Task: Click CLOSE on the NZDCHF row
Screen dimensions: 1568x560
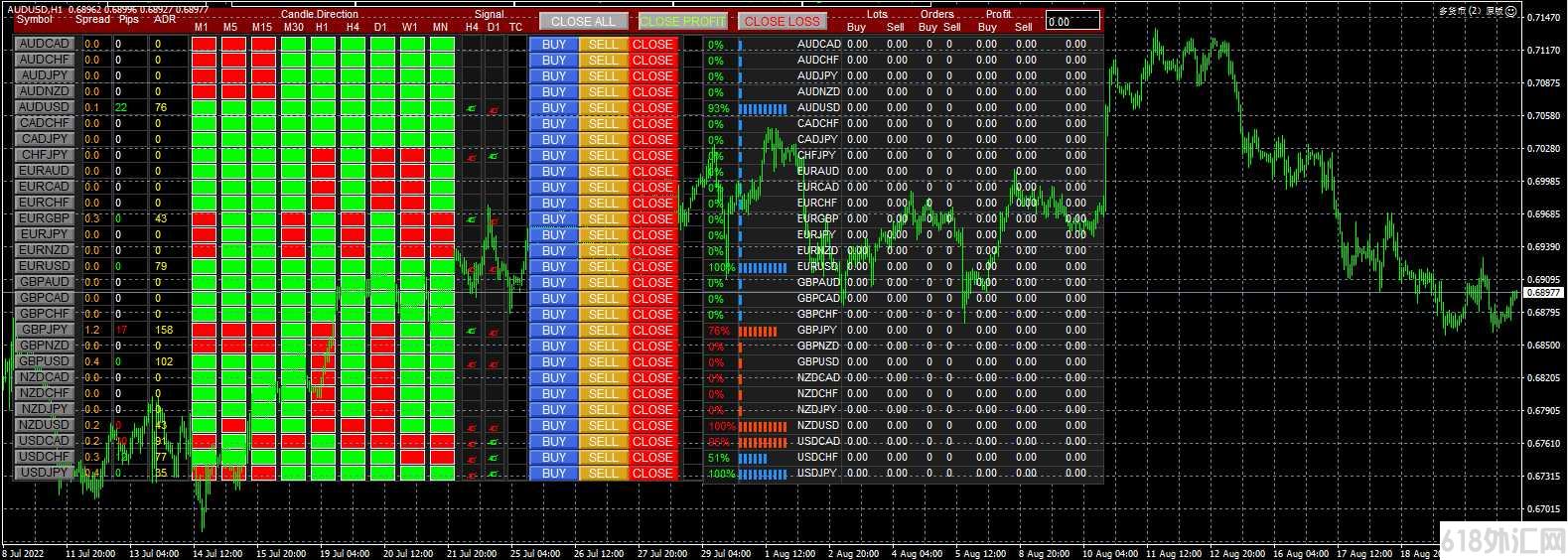Action: click(x=652, y=393)
